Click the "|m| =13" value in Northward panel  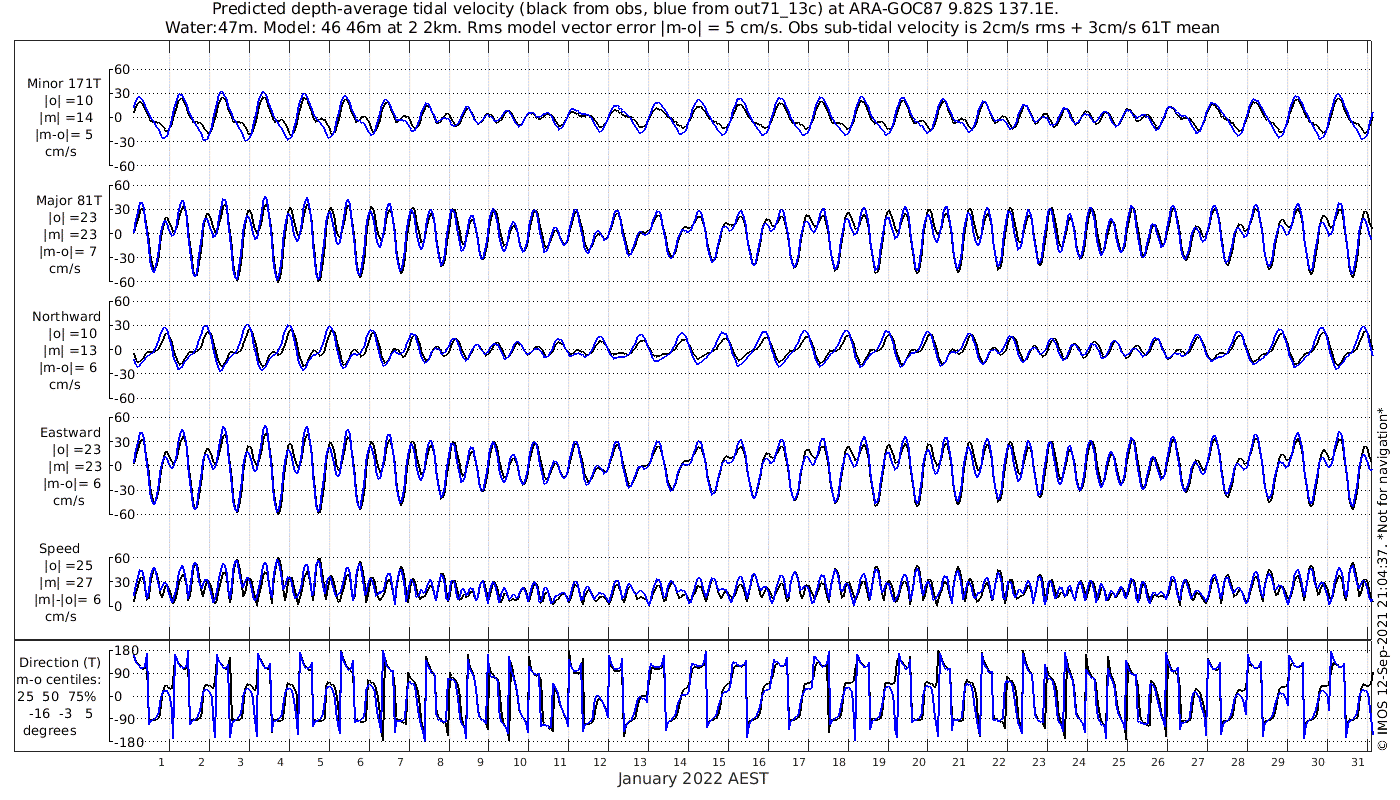(x=68, y=351)
